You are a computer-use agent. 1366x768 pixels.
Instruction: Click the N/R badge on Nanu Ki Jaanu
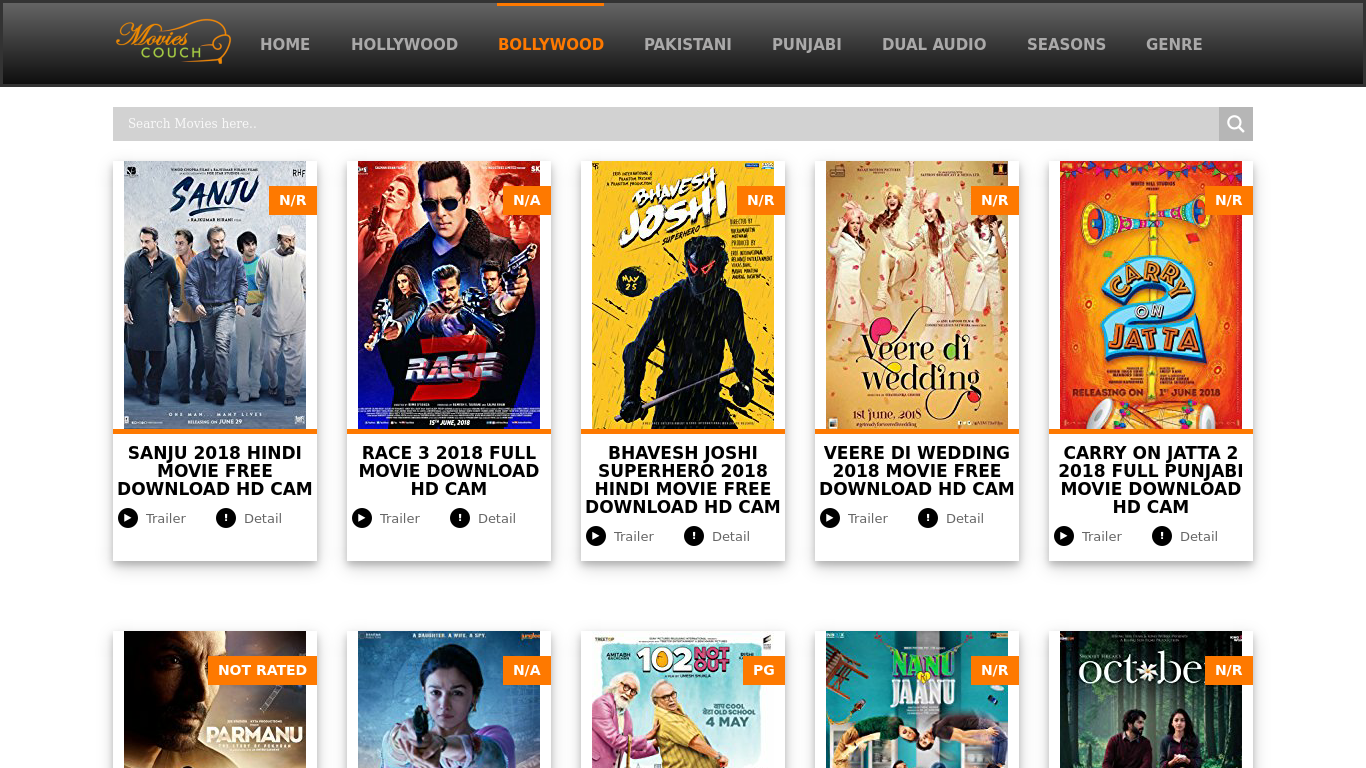[995, 670]
